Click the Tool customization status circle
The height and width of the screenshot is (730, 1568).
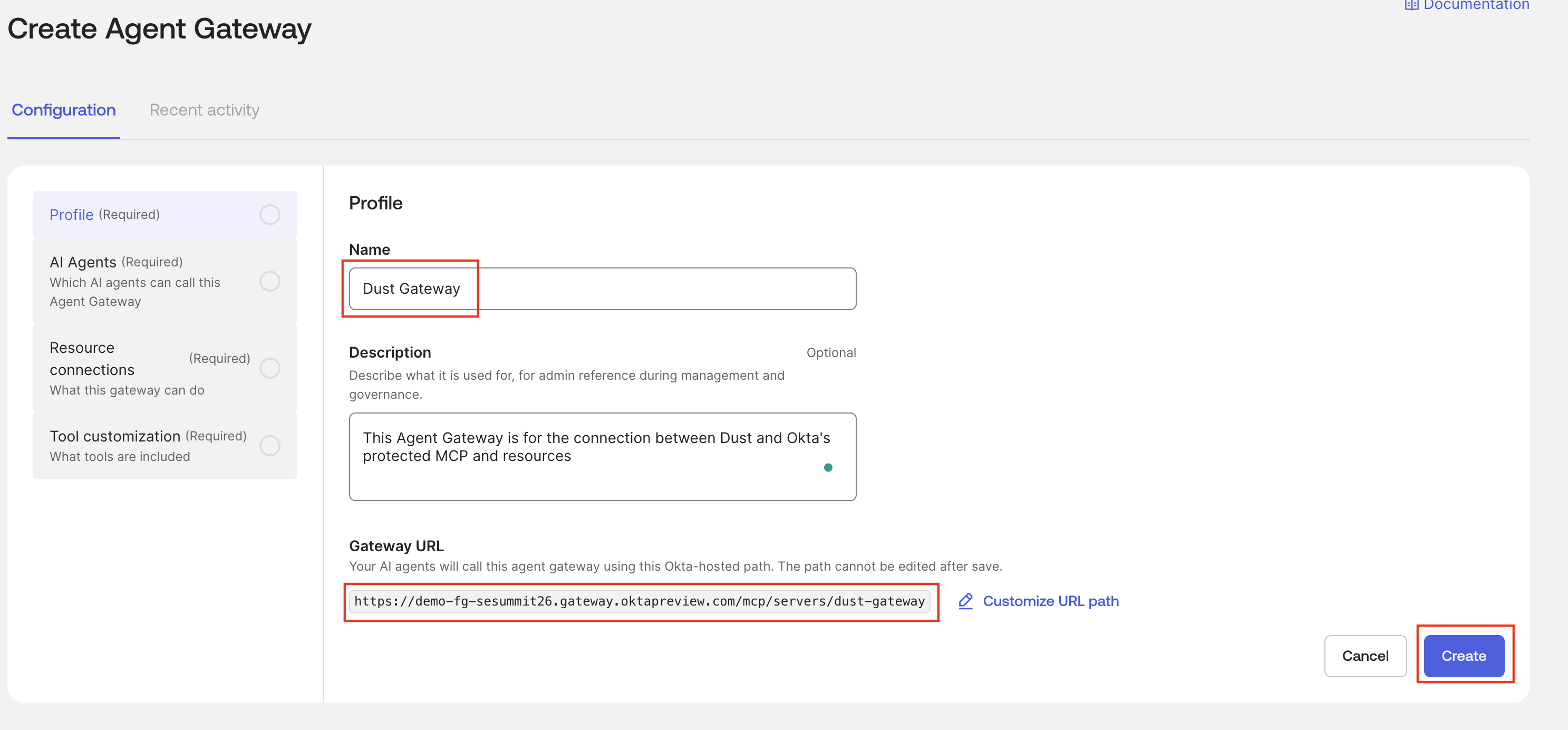[x=269, y=446]
